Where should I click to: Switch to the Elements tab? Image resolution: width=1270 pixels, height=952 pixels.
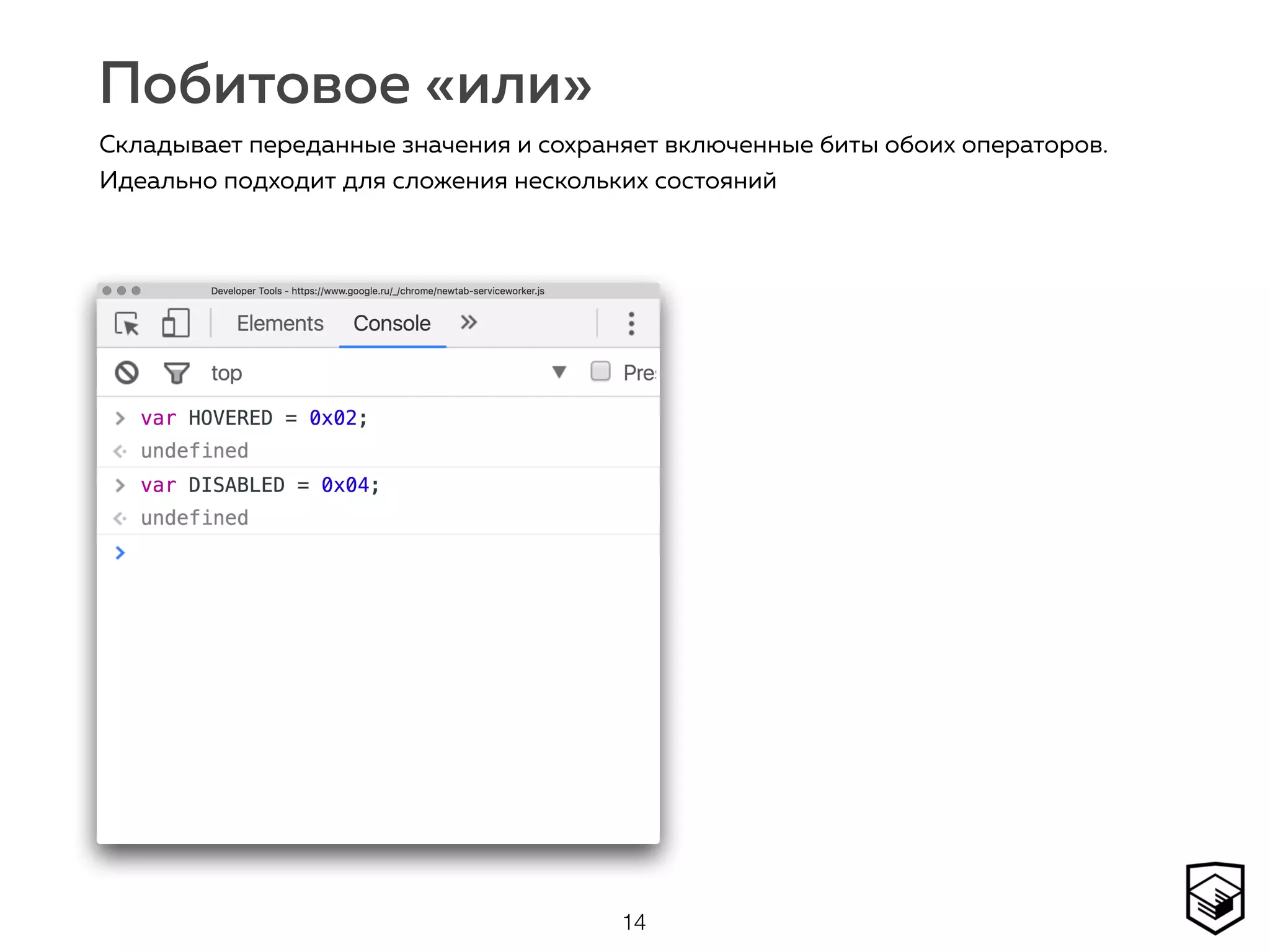coord(280,323)
